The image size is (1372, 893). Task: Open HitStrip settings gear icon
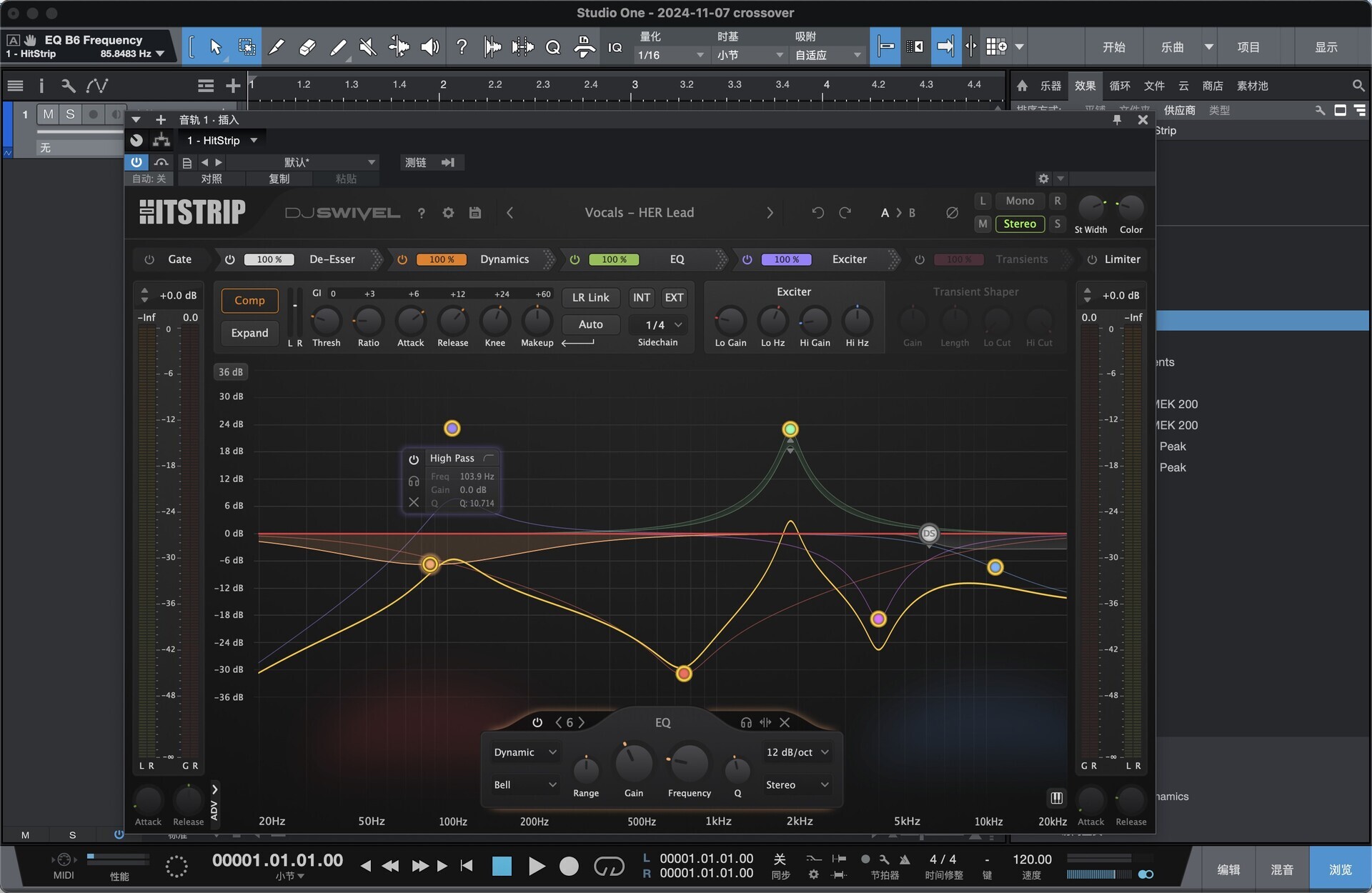[448, 213]
